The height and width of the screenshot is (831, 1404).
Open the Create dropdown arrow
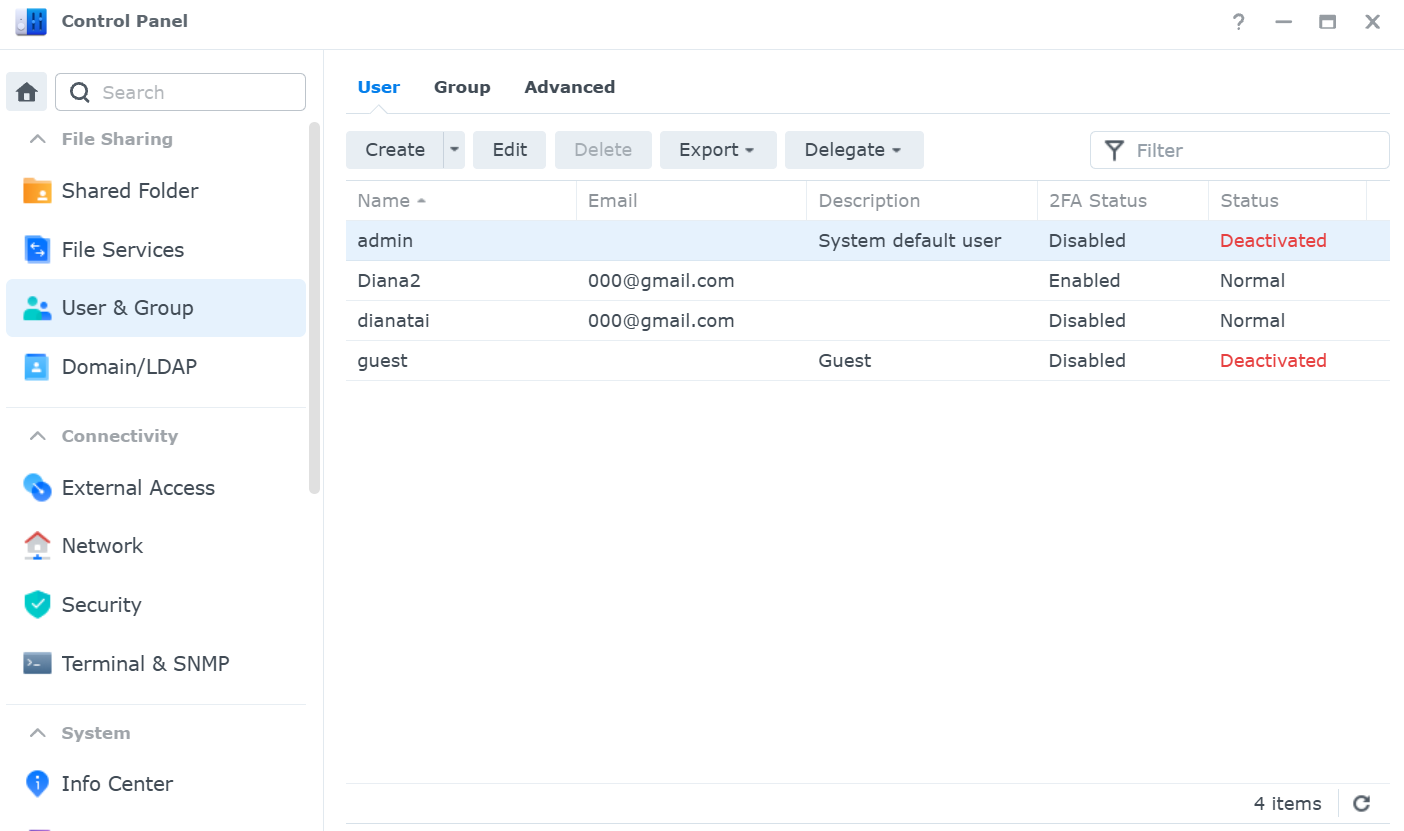(455, 150)
